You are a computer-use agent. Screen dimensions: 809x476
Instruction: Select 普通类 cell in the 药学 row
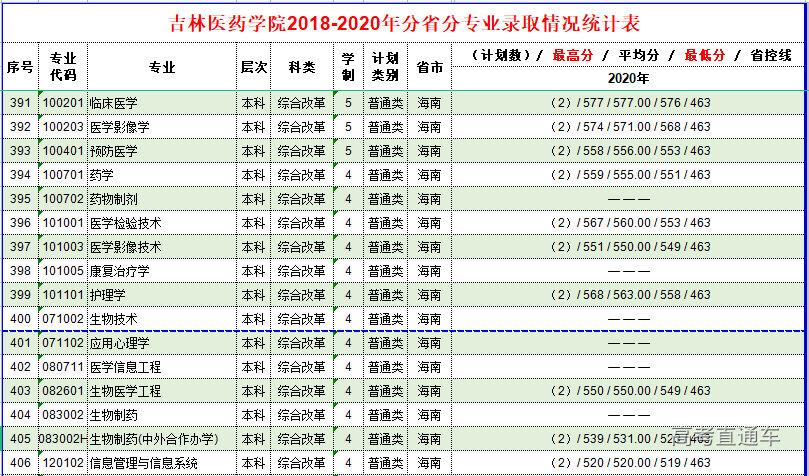click(x=385, y=175)
